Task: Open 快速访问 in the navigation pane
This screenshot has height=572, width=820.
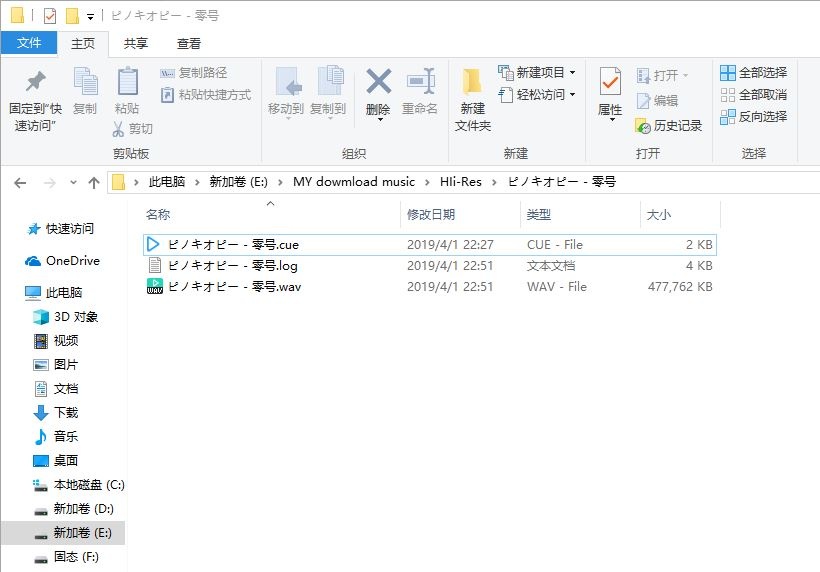Action: tap(61, 228)
